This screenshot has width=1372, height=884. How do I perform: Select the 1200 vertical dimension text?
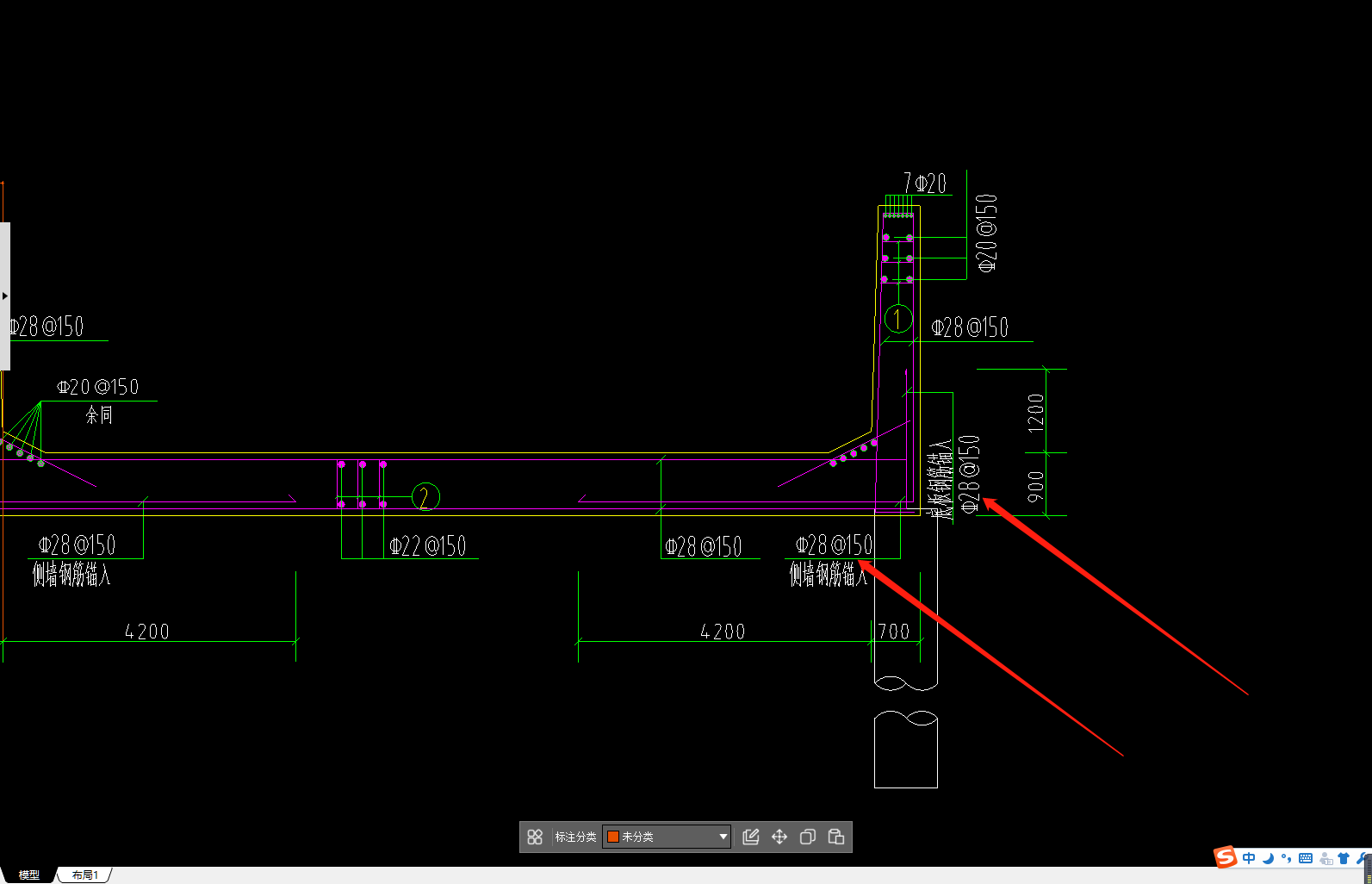click(x=1036, y=413)
